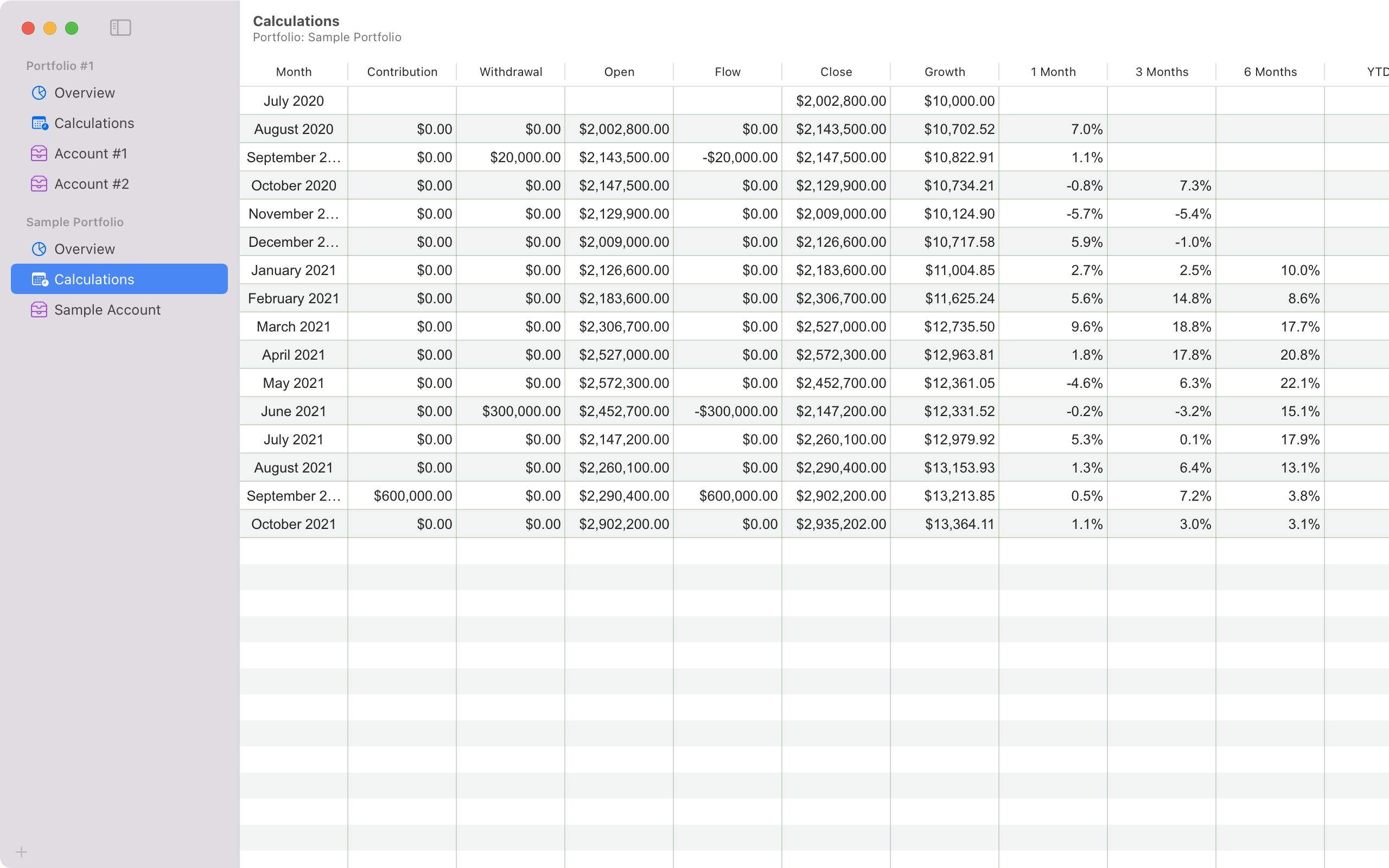Click the Account #2 tray icon
The width and height of the screenshot is (1389, 868).
(x=39, y=184)
